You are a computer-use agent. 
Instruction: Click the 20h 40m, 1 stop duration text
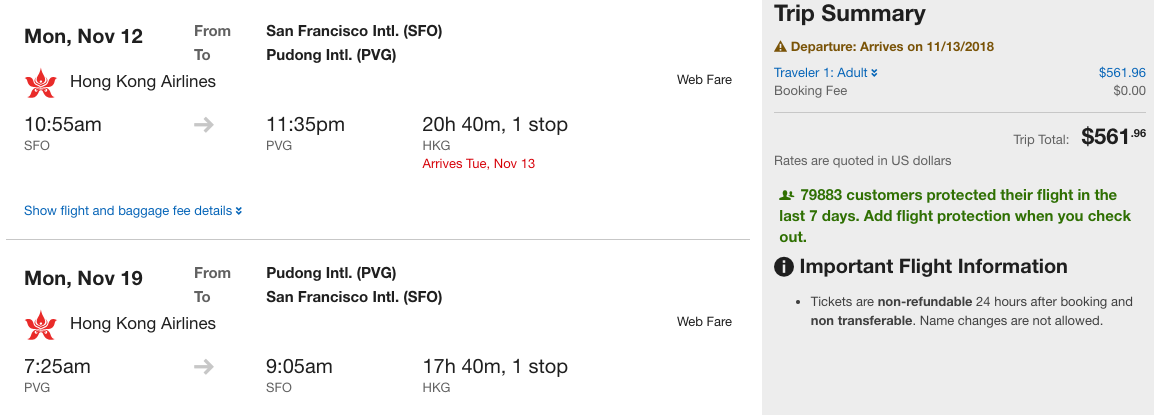[x=495, y=125]
